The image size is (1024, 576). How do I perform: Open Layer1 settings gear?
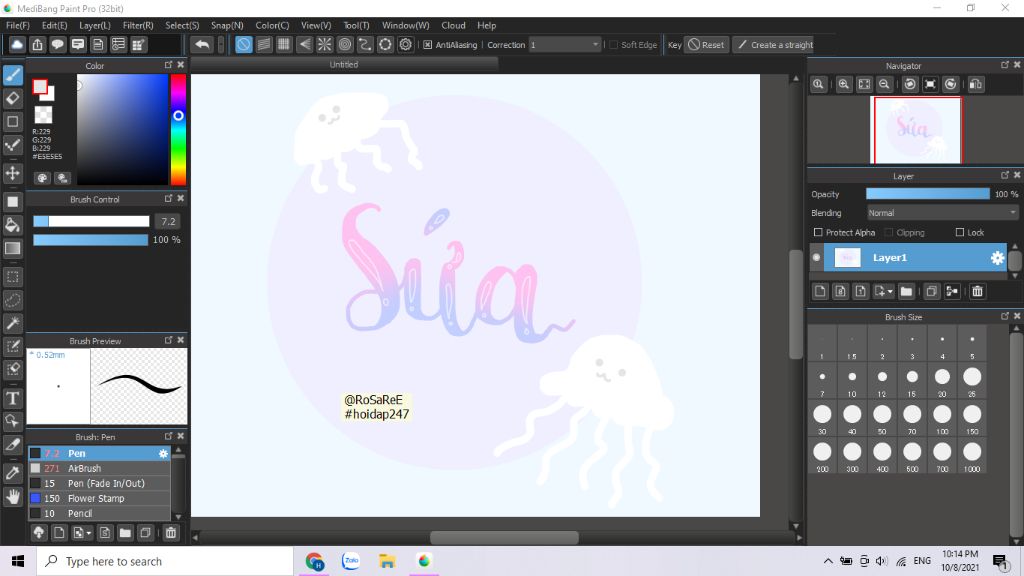tap(997, 258)
